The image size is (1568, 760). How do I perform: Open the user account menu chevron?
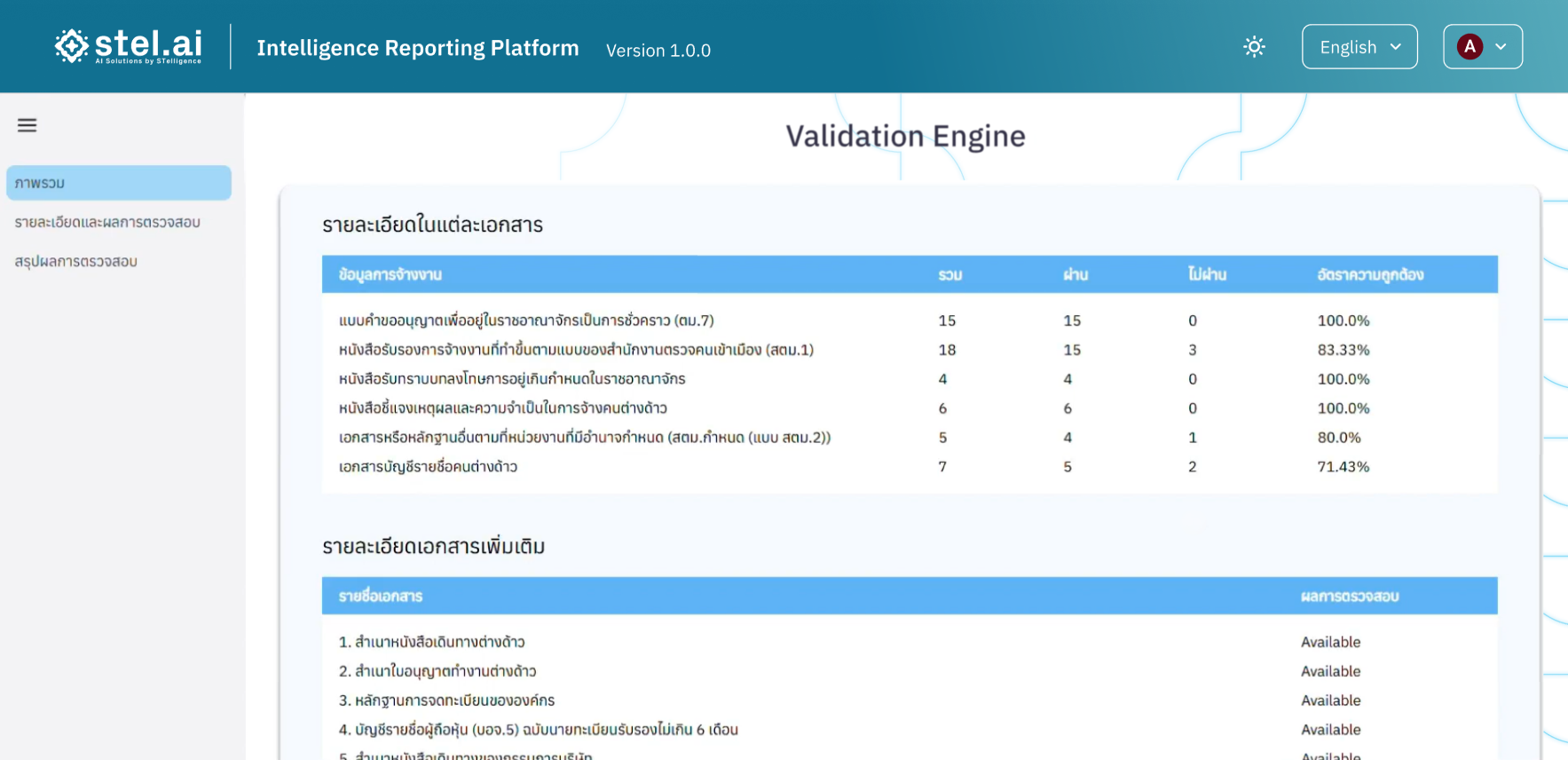pos(1501,47)
